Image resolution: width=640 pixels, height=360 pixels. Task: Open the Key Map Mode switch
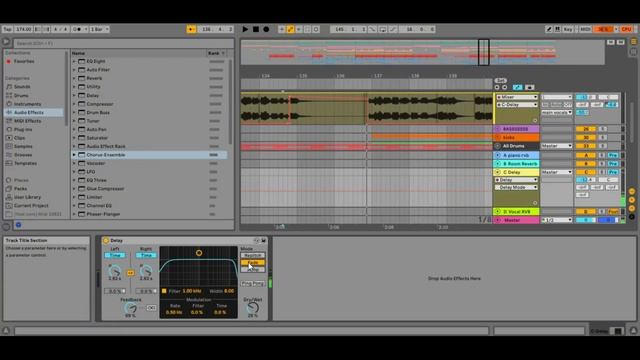click(x=568, y=29)
